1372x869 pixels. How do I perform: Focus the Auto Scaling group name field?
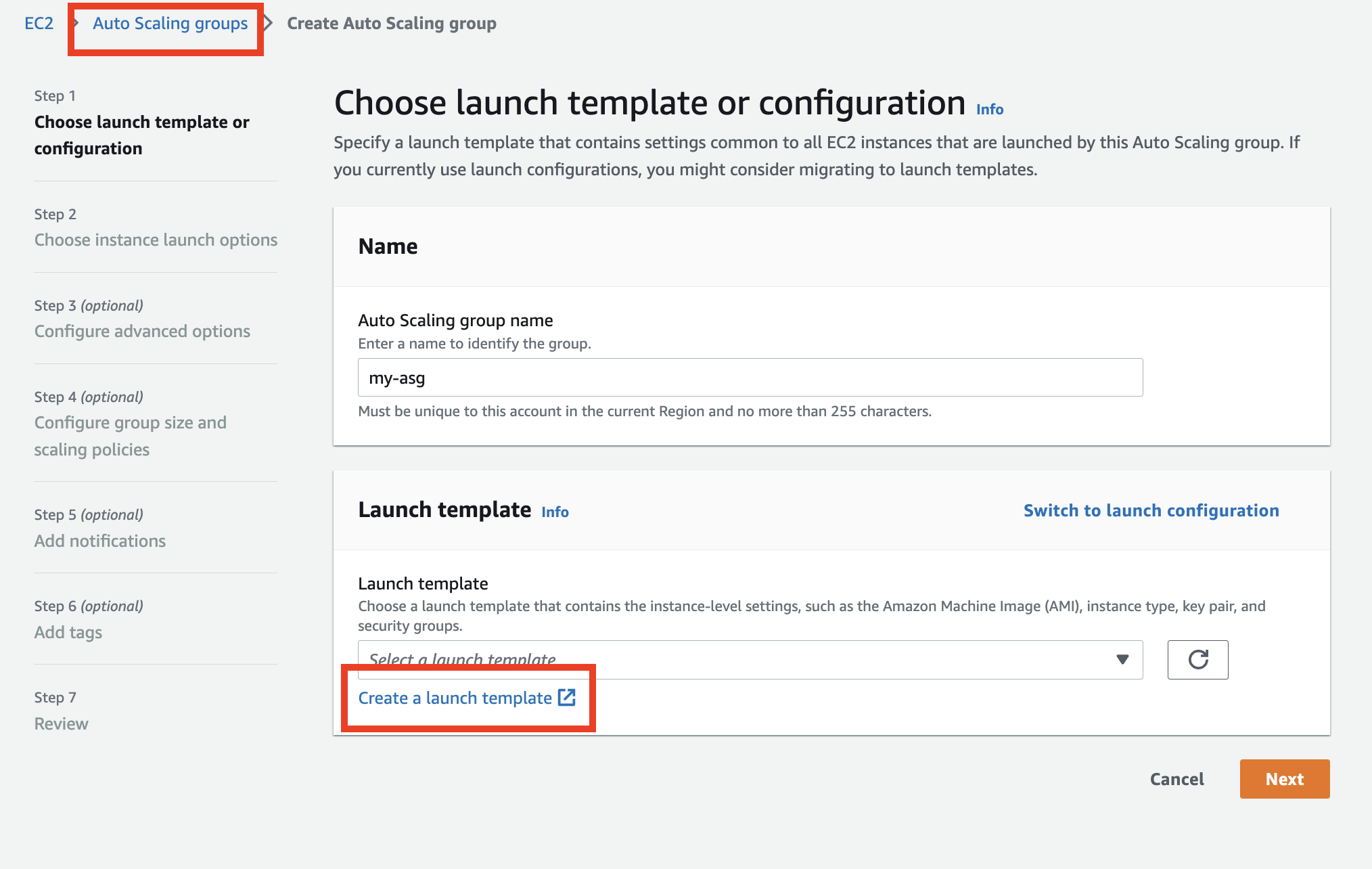(x=750, y=378)
